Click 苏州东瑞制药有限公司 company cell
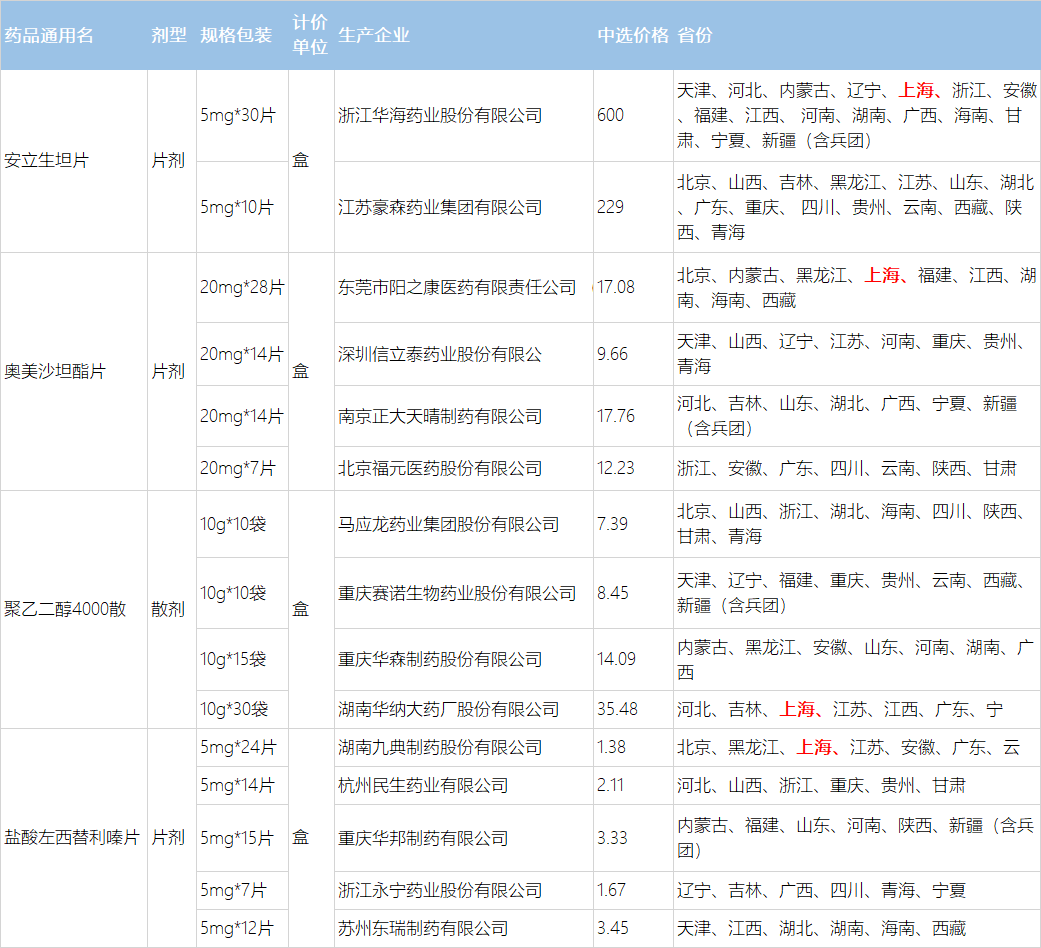This screenshot has height=948, width=1041. [x=423, y=928]
